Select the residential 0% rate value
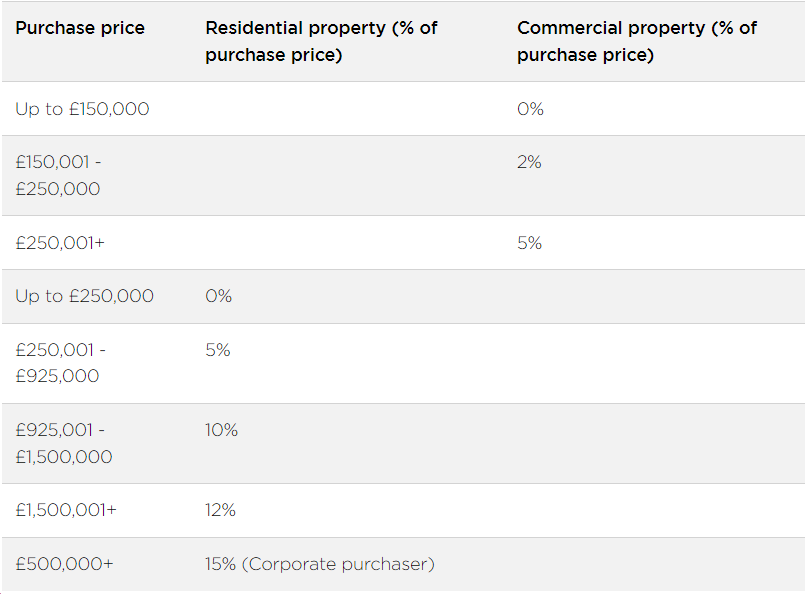Screen dimensions: 805x594 (x=218, y=296)
